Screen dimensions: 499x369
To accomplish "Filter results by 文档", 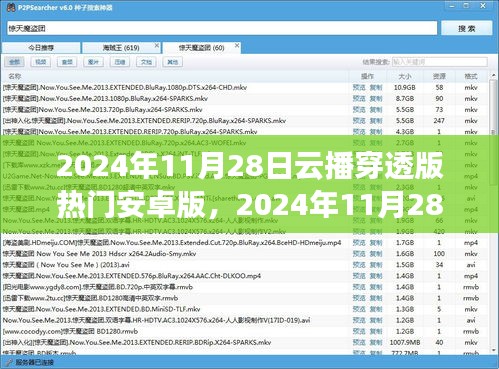I will click(x=146, y=62).
